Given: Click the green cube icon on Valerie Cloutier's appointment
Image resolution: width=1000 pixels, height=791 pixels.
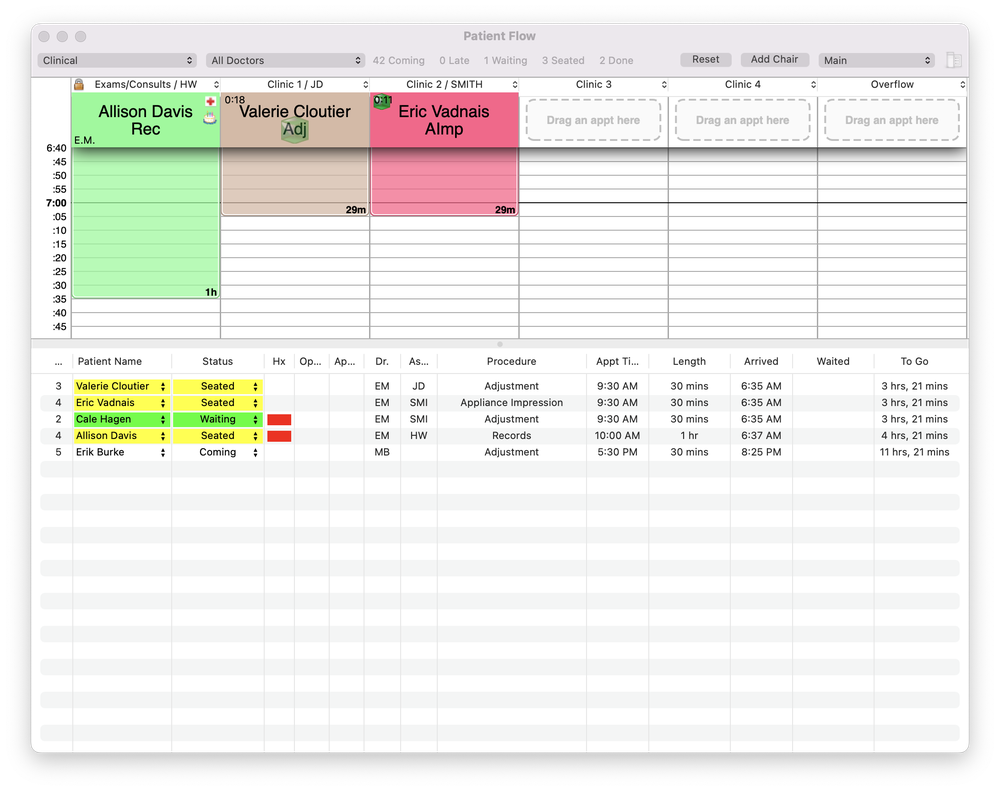Looking at the screenshot, I should coord(295,130).
